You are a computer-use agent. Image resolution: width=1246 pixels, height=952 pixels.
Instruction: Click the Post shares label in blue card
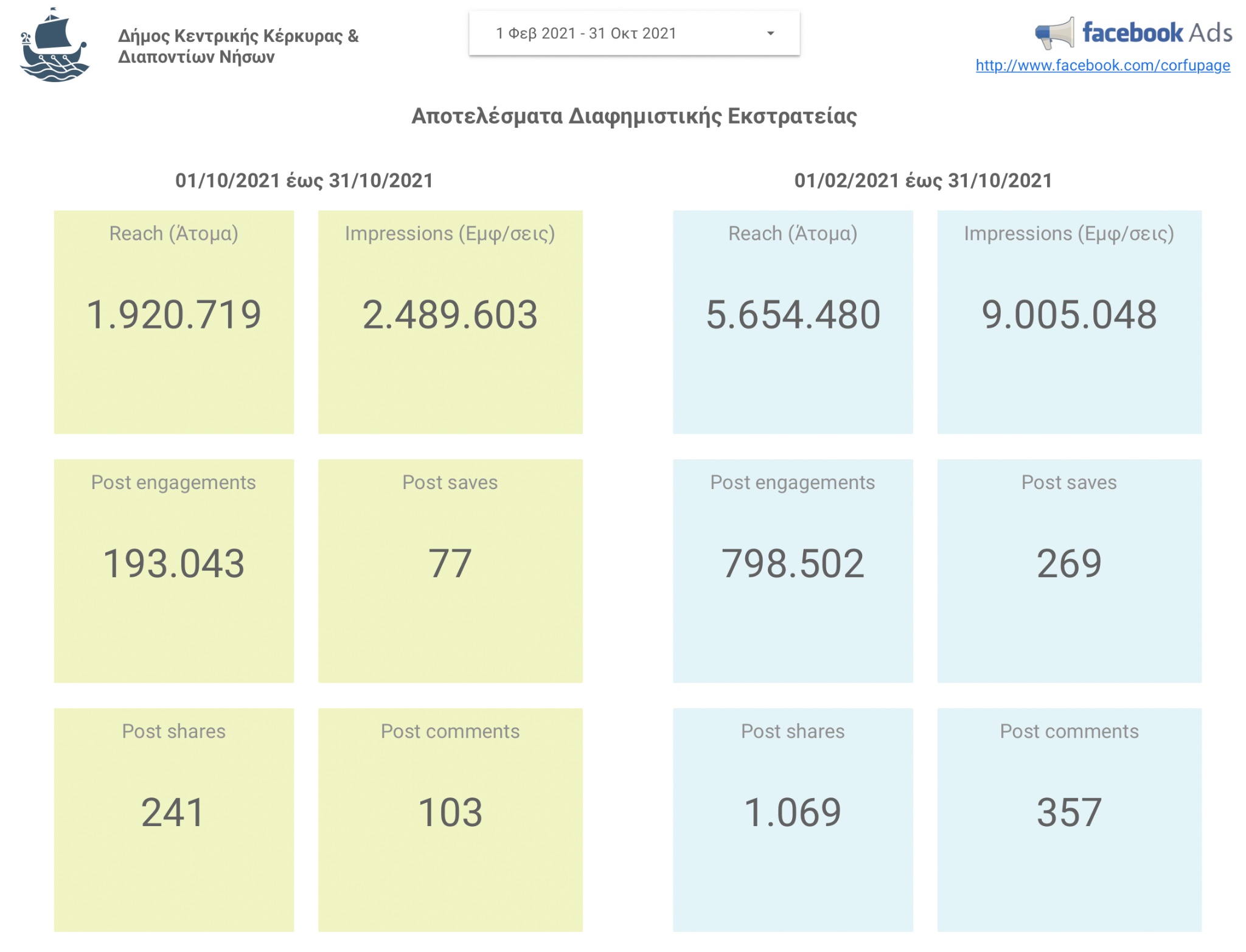pos(793,731)
